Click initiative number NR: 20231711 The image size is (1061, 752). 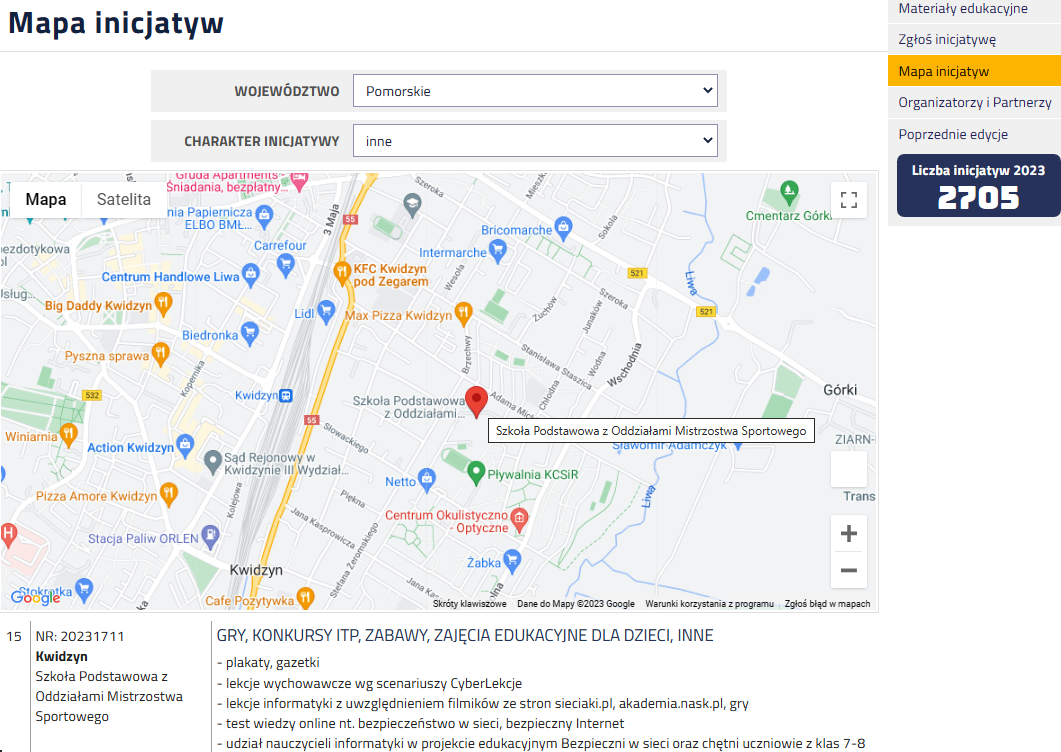tap(80, 636)
